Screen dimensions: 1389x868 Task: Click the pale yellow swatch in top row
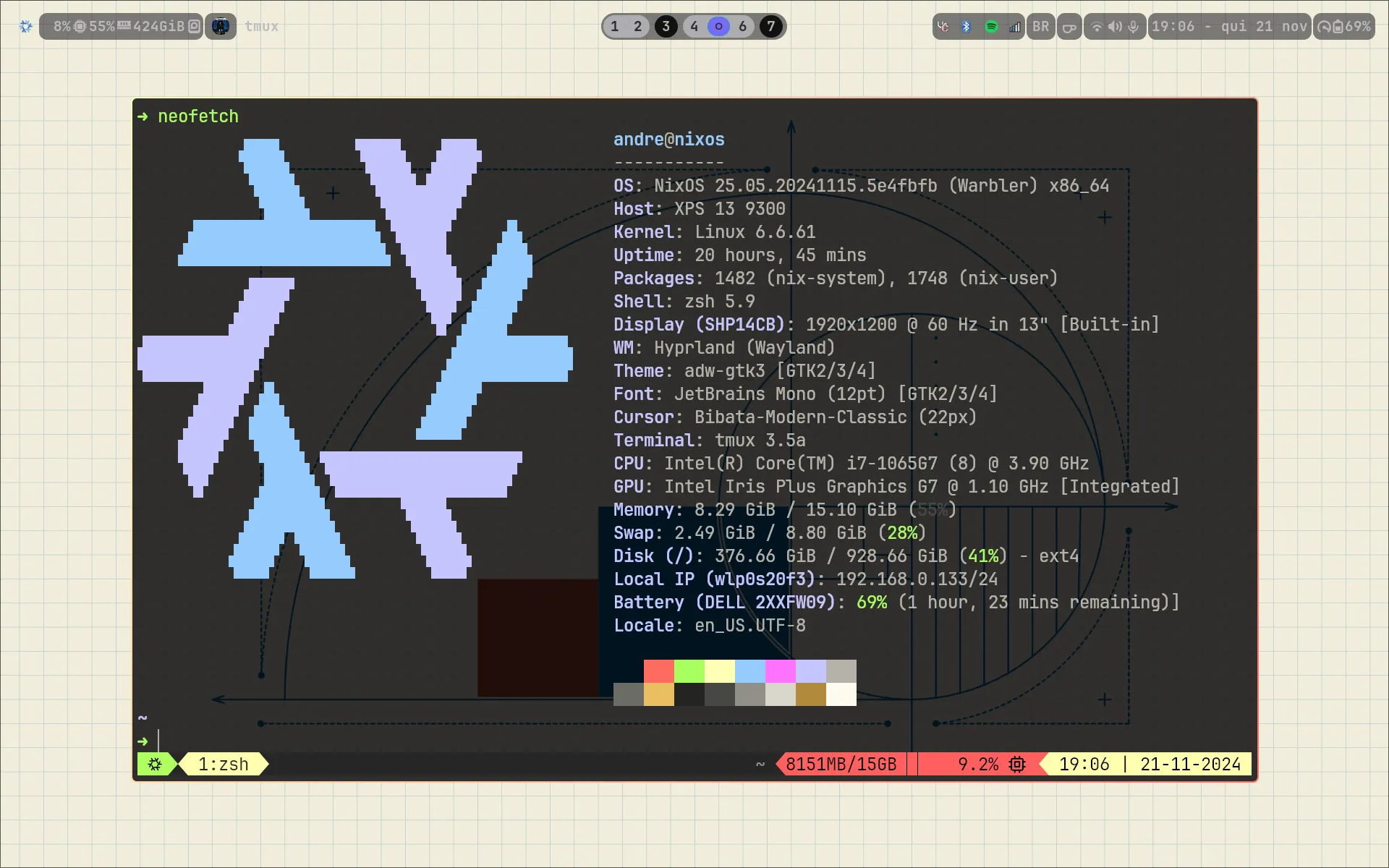click(720, 671)
